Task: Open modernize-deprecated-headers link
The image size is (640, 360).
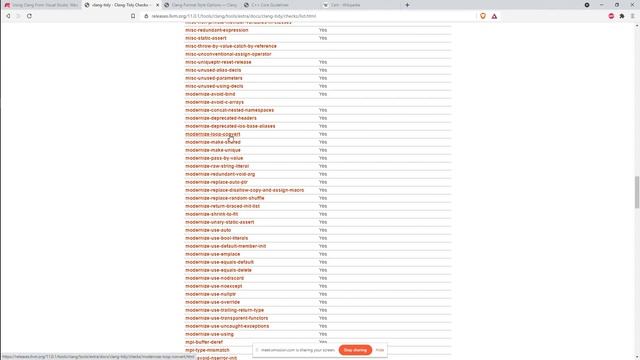Action: coord(221,118)
